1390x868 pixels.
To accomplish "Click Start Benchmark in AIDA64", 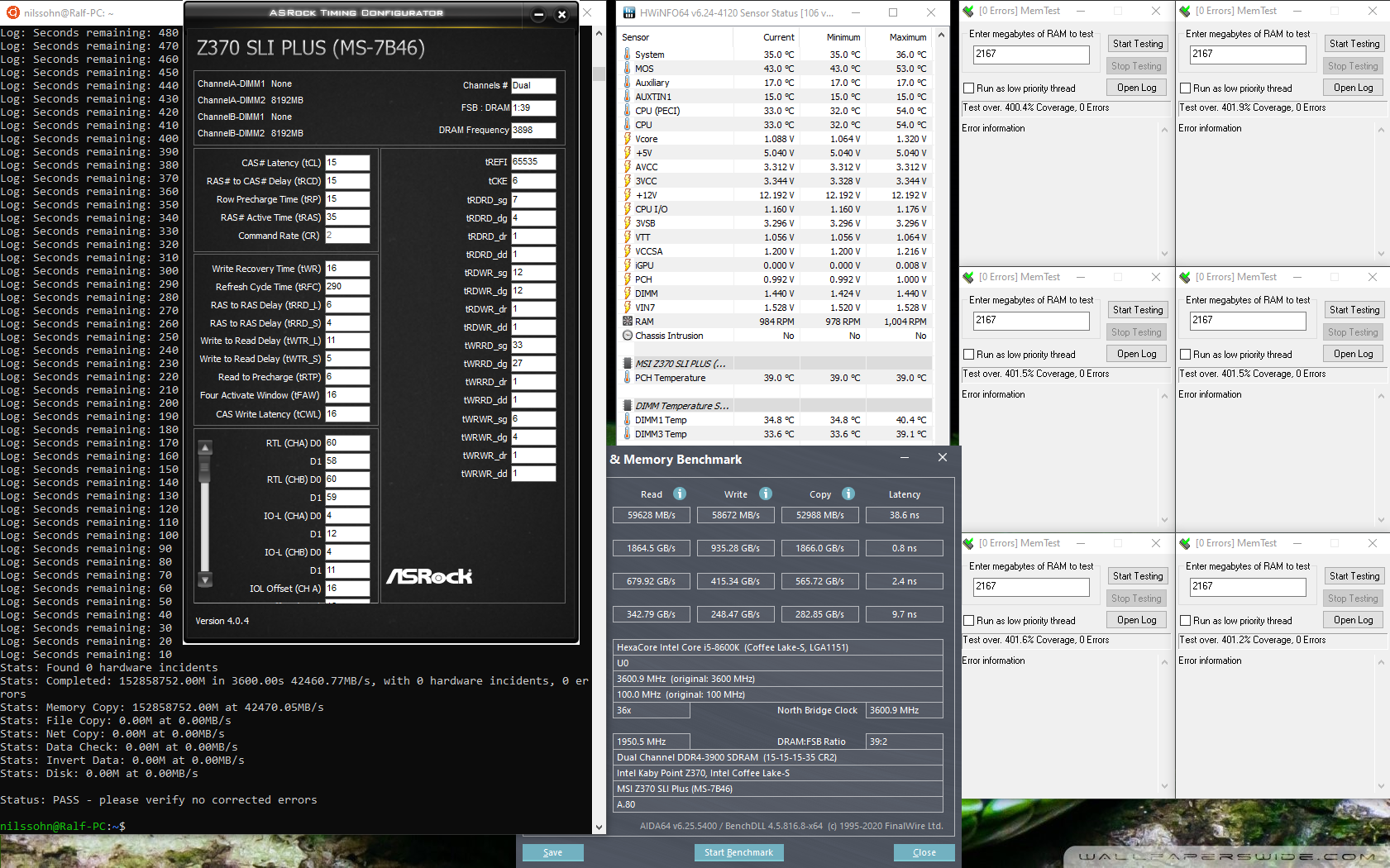I will tap(738, 852).
